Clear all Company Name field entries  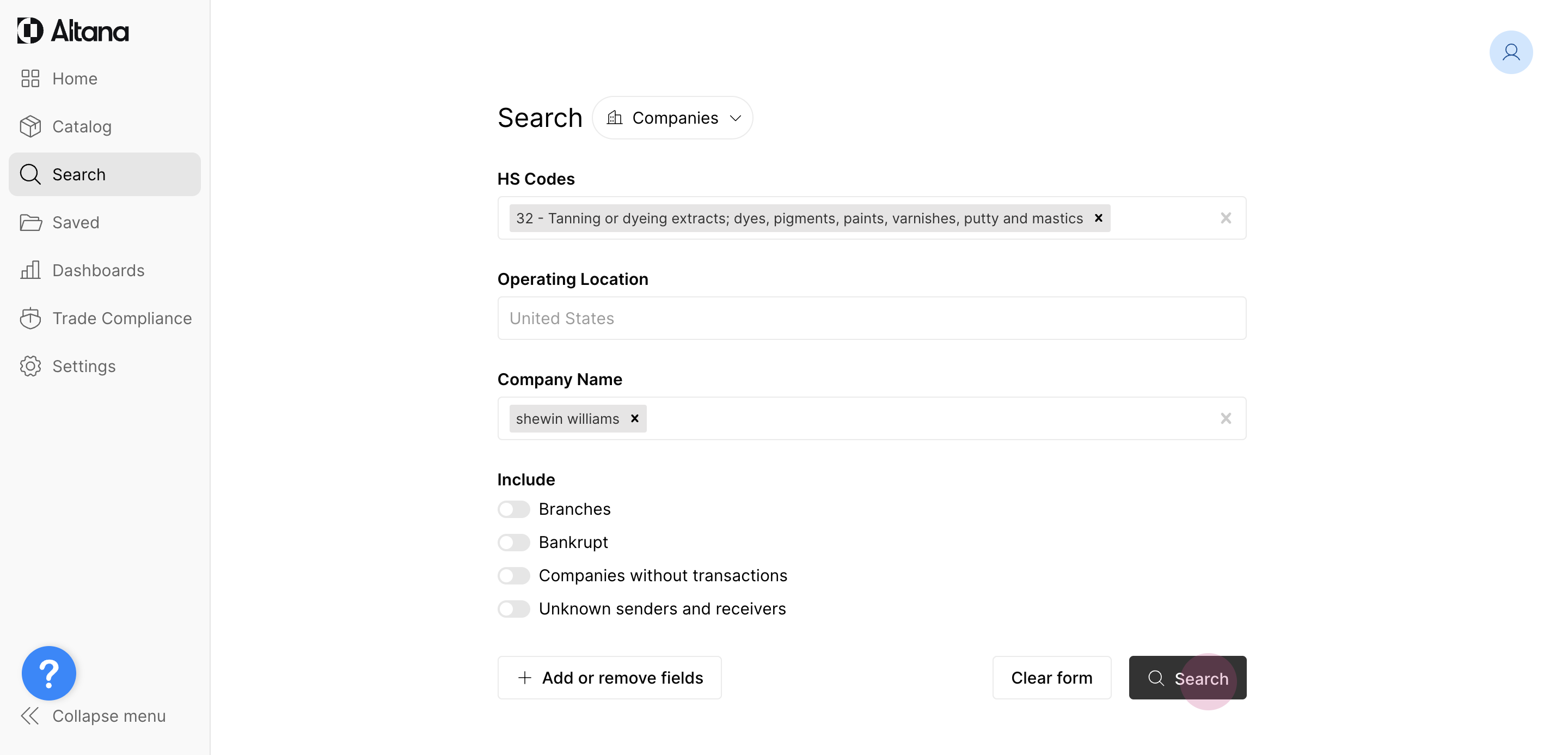tap(1226, 418)
